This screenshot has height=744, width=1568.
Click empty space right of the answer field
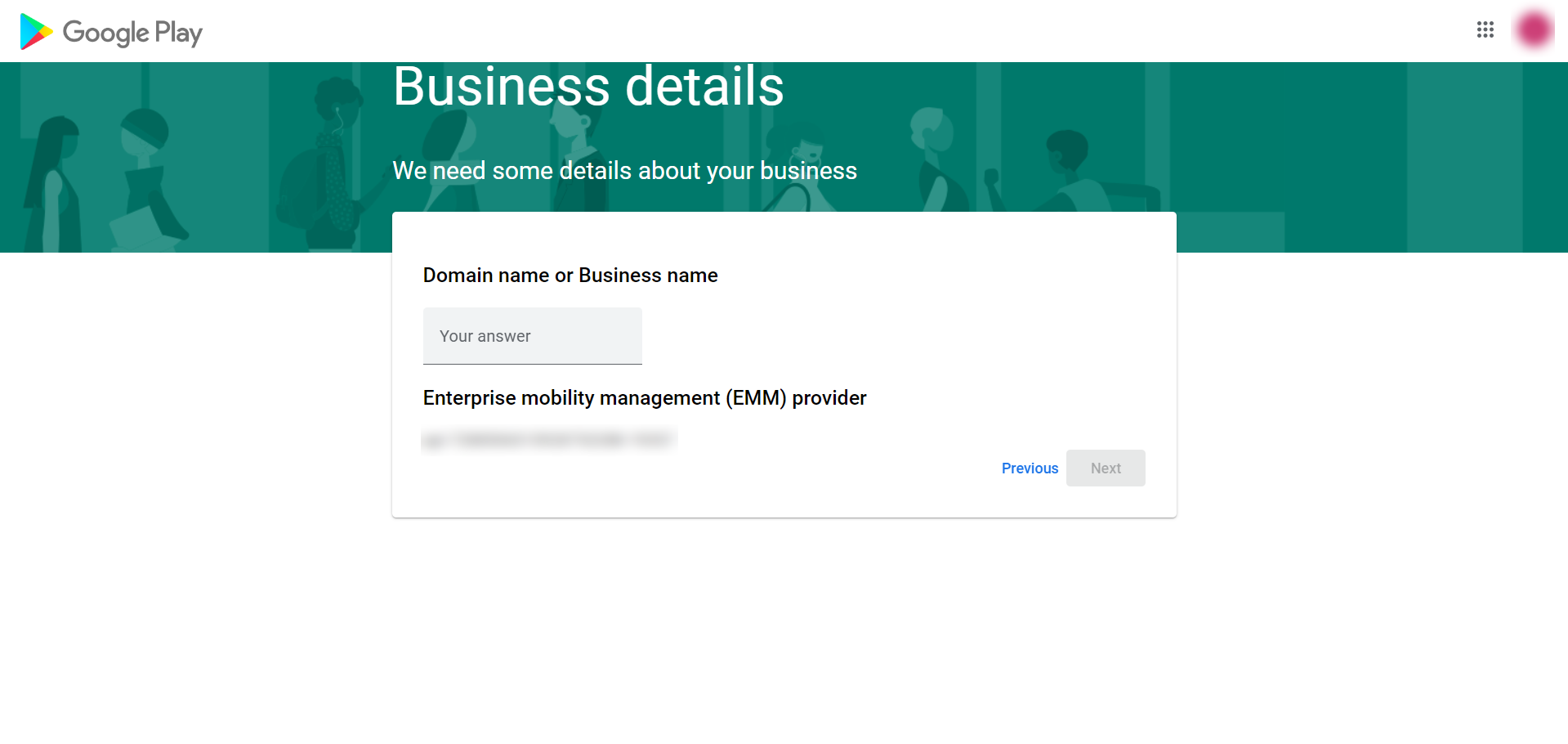point(899,336)
